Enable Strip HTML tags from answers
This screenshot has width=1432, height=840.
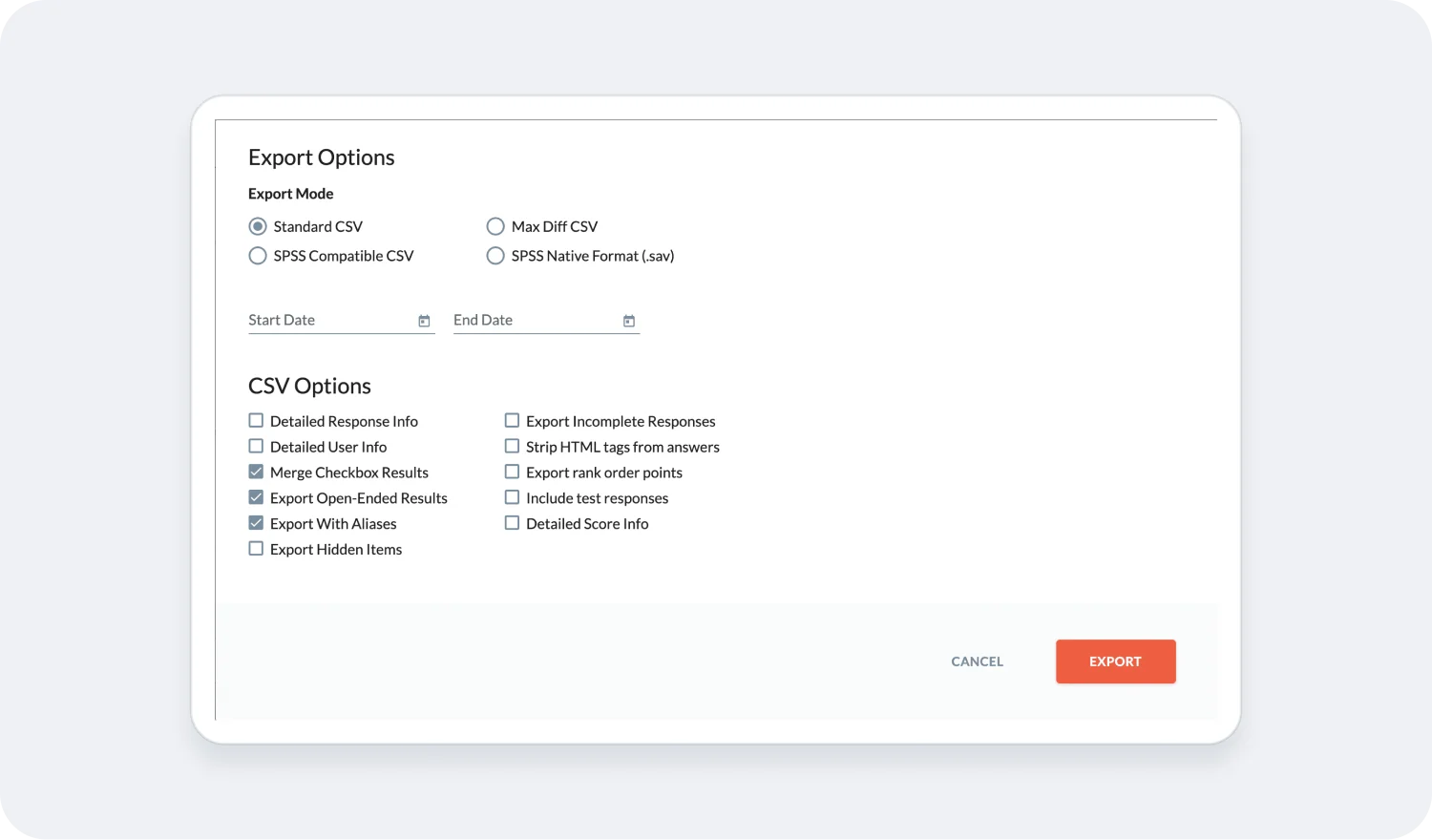tap(512, 446)
